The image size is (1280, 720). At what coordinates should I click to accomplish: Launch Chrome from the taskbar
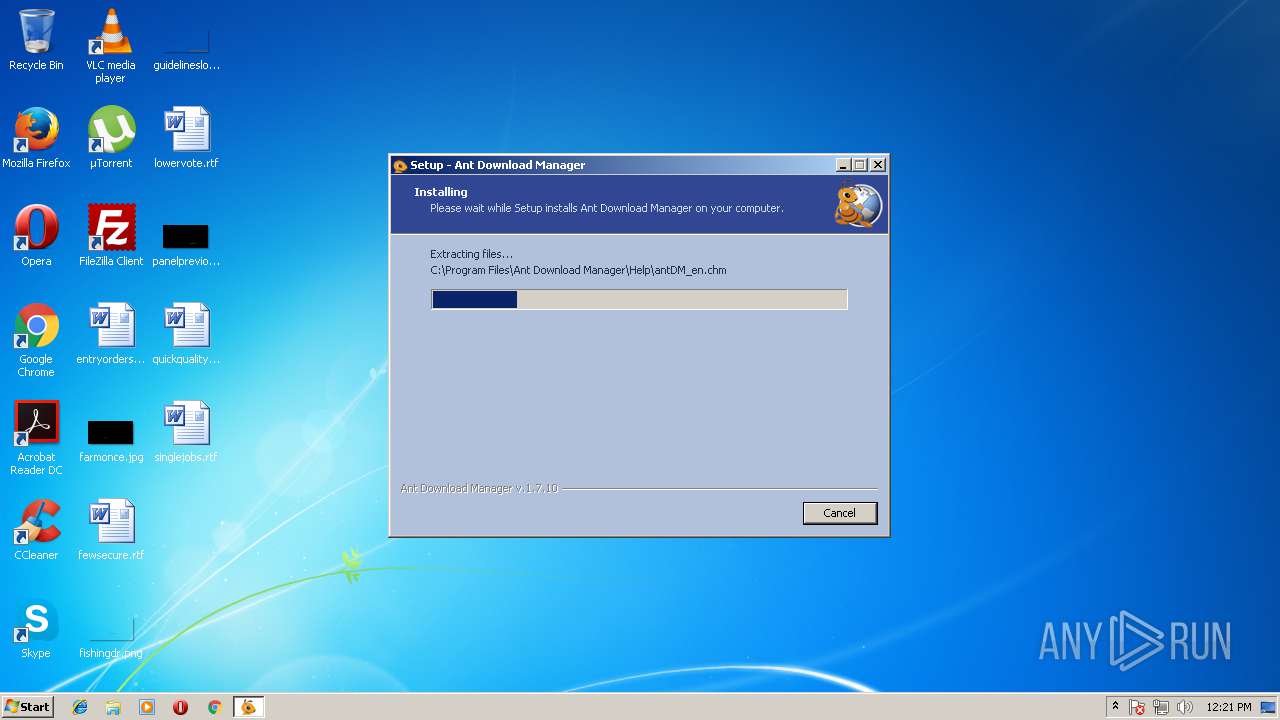coord(214,707)
